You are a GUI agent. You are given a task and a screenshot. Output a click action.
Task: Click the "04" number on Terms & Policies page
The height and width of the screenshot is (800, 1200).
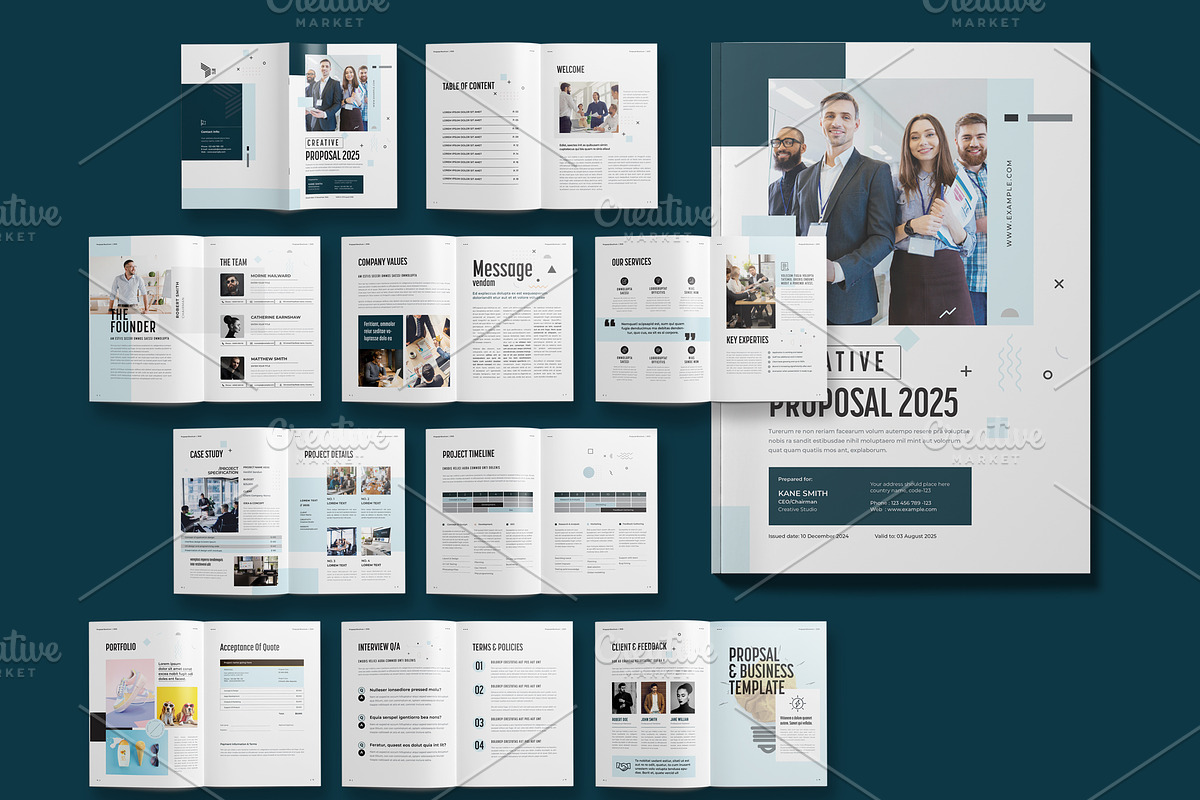coord(479,745)
